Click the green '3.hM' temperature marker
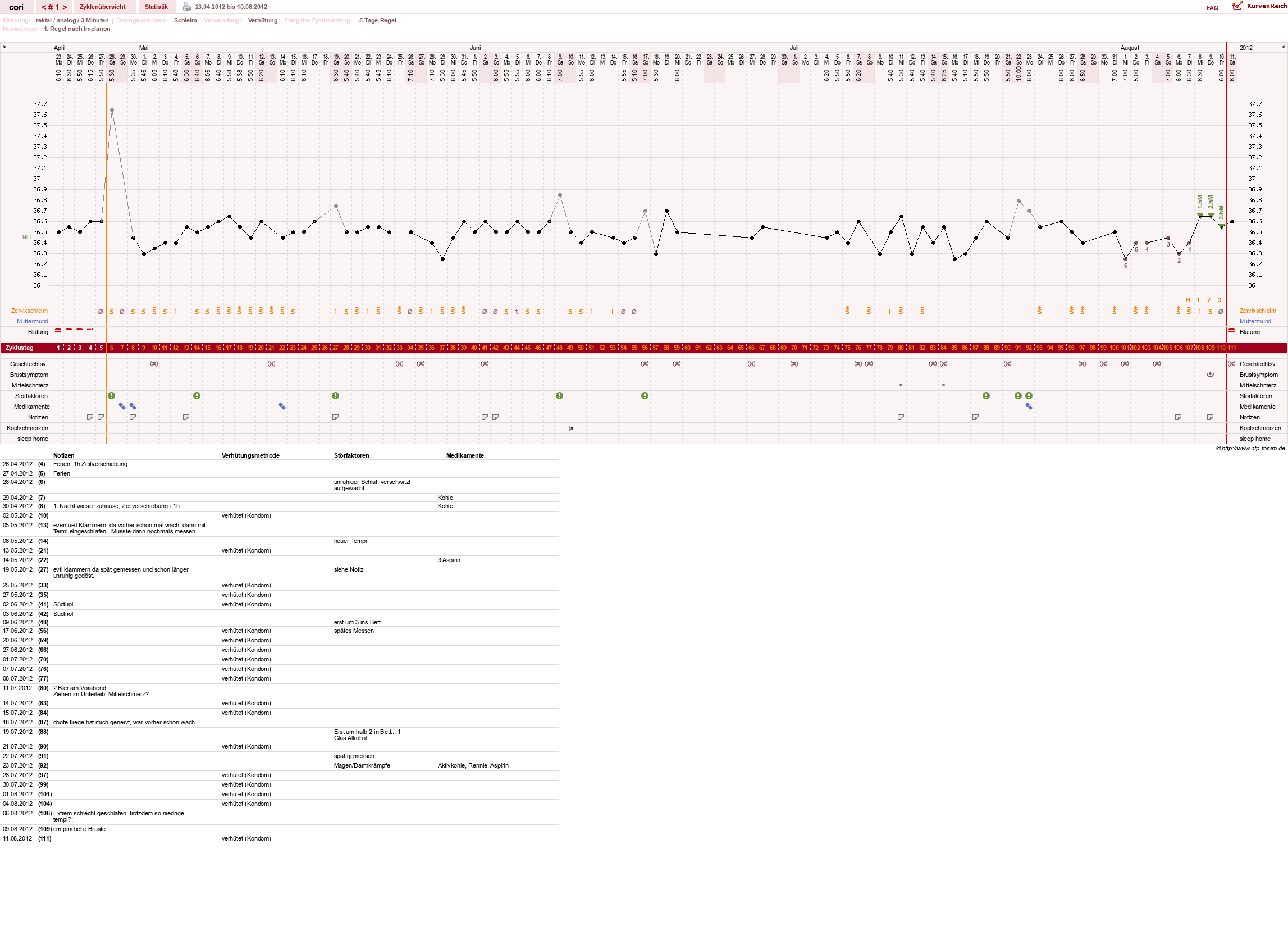The width and height of the screenshot is (1288, 940). pyautogui.click(x=1221, y=214)
